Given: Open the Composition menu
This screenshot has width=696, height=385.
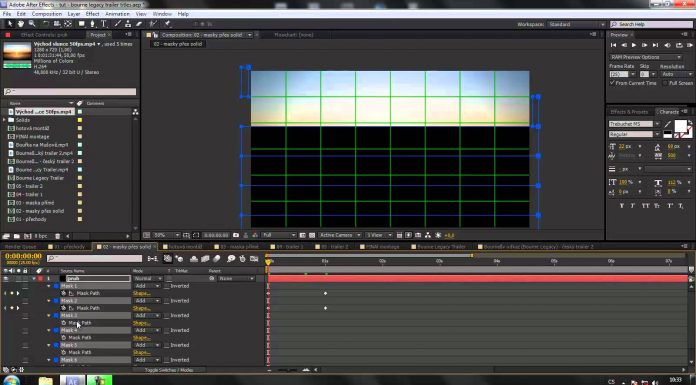Looking at the screenshot, I should (47, 14).
